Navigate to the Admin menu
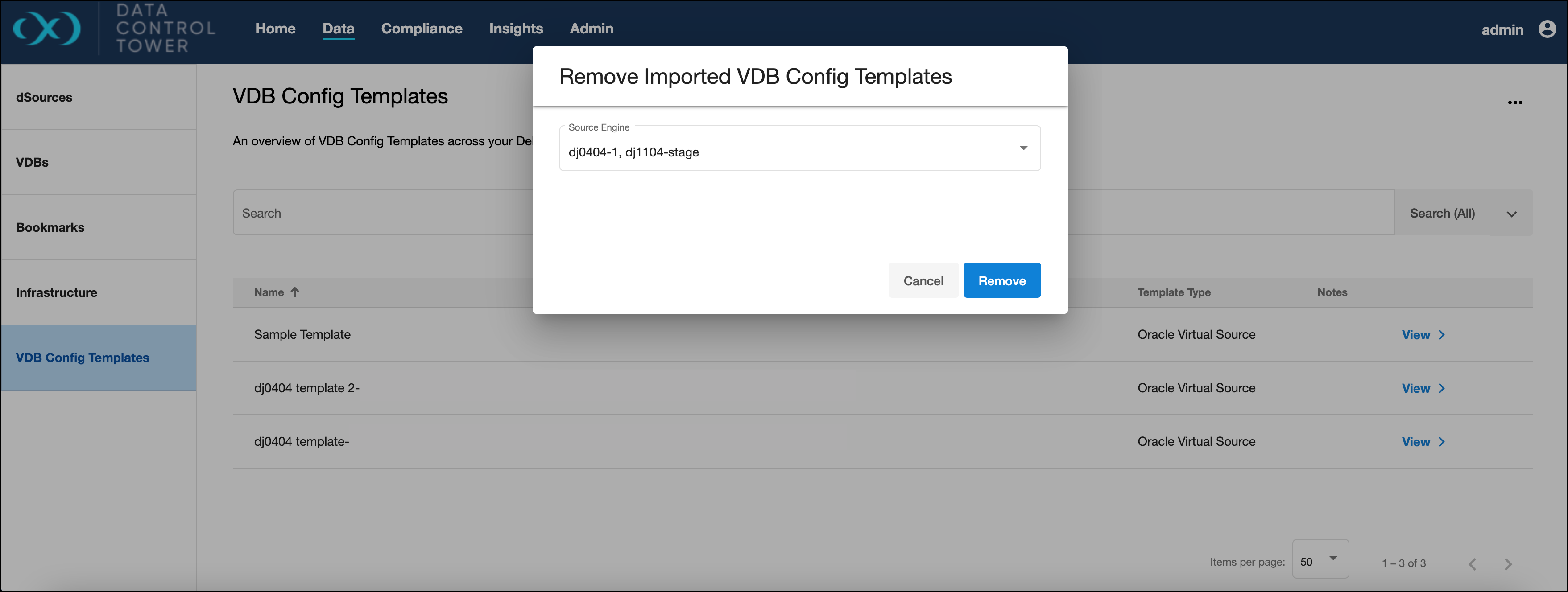The width and height of the screenshot is (1568, 592). click(591, 29)
